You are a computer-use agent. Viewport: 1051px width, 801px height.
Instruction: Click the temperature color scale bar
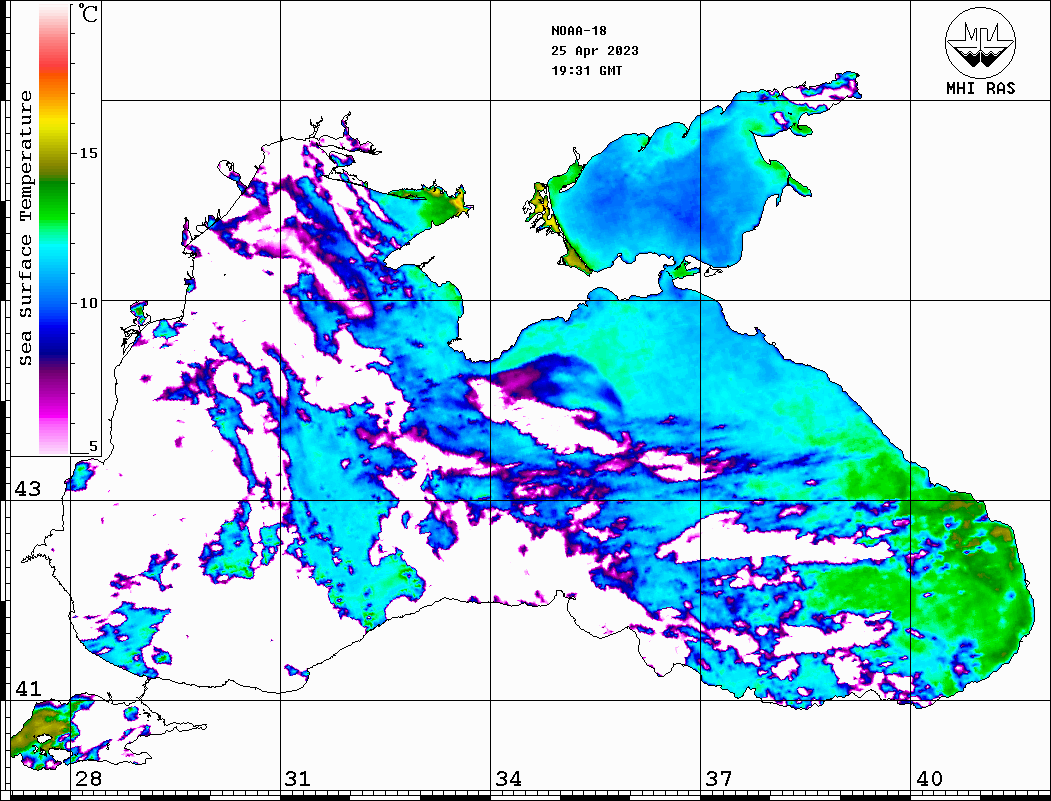pos(54,229)
